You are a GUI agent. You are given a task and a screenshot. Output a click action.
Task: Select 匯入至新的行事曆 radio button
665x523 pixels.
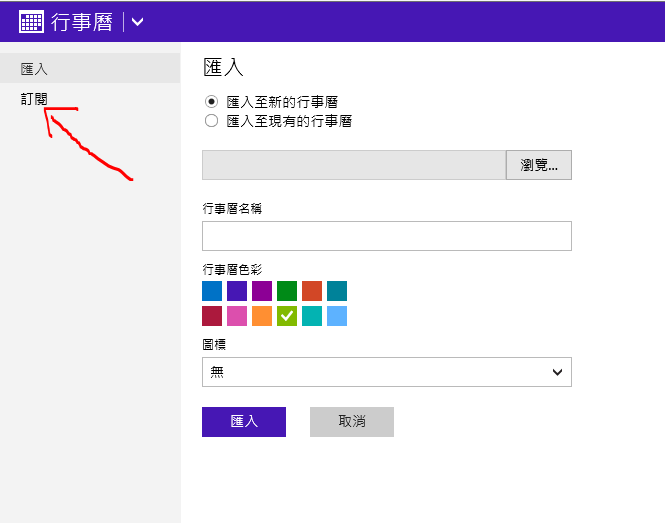click(211, 102)
